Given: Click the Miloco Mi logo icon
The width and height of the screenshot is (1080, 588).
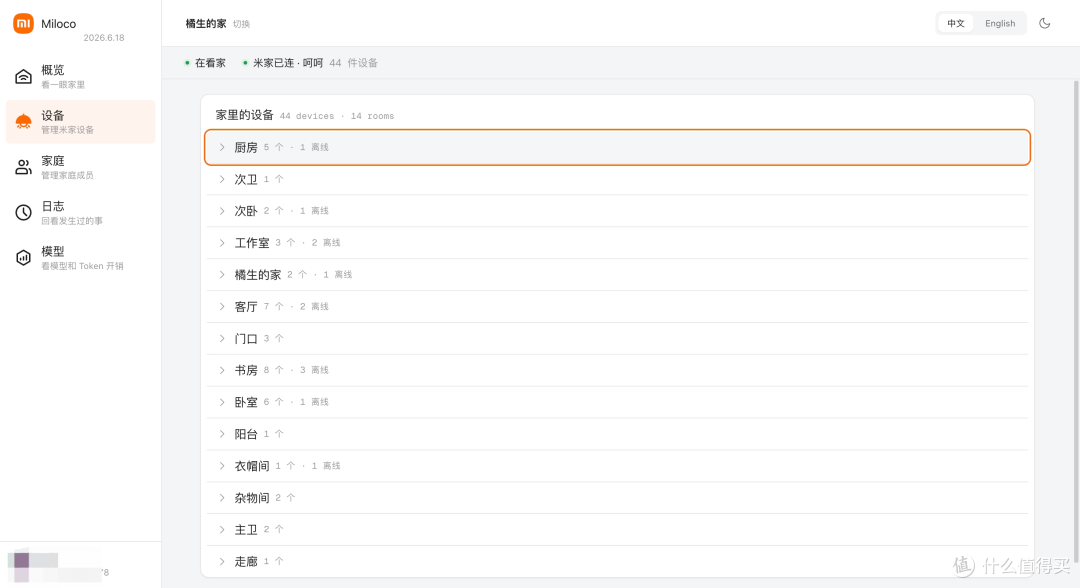Looking at the screenshot, I should tap(23, 23).
